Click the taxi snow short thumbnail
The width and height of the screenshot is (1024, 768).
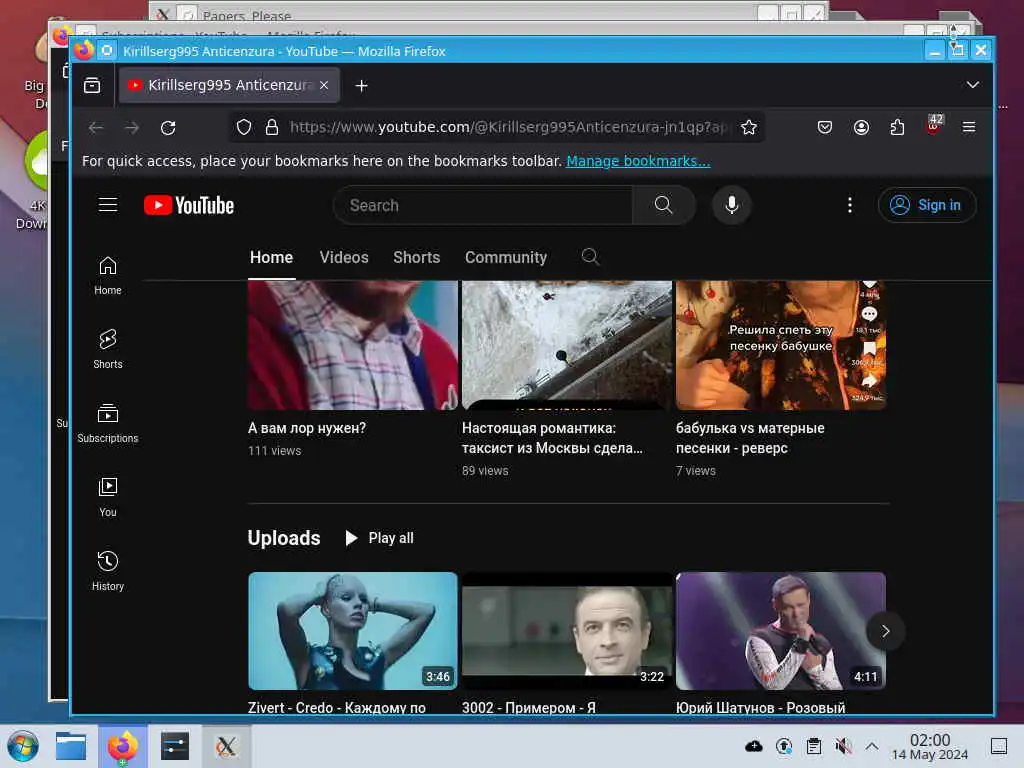coord(567,345)
